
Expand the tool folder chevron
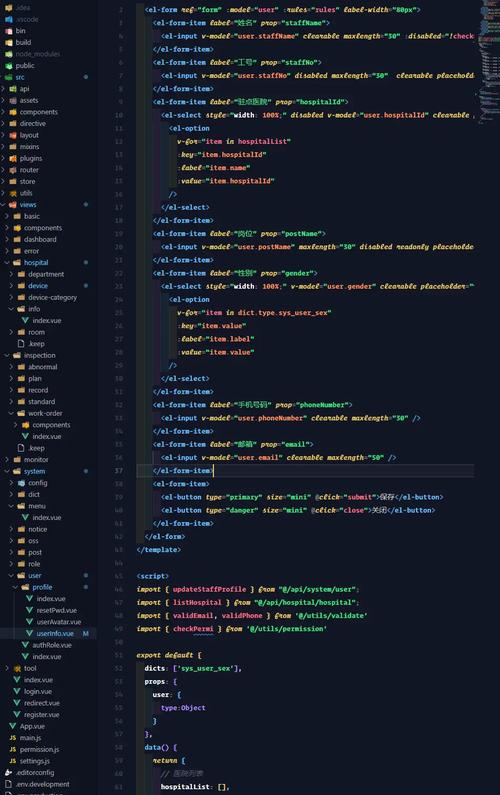7,668
